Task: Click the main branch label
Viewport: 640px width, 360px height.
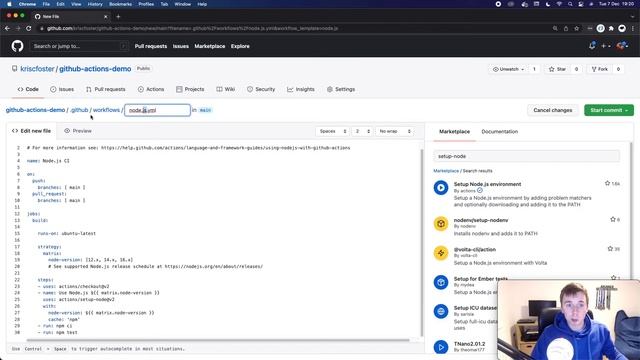Action: pyautogui.click(x=205, y=110)
